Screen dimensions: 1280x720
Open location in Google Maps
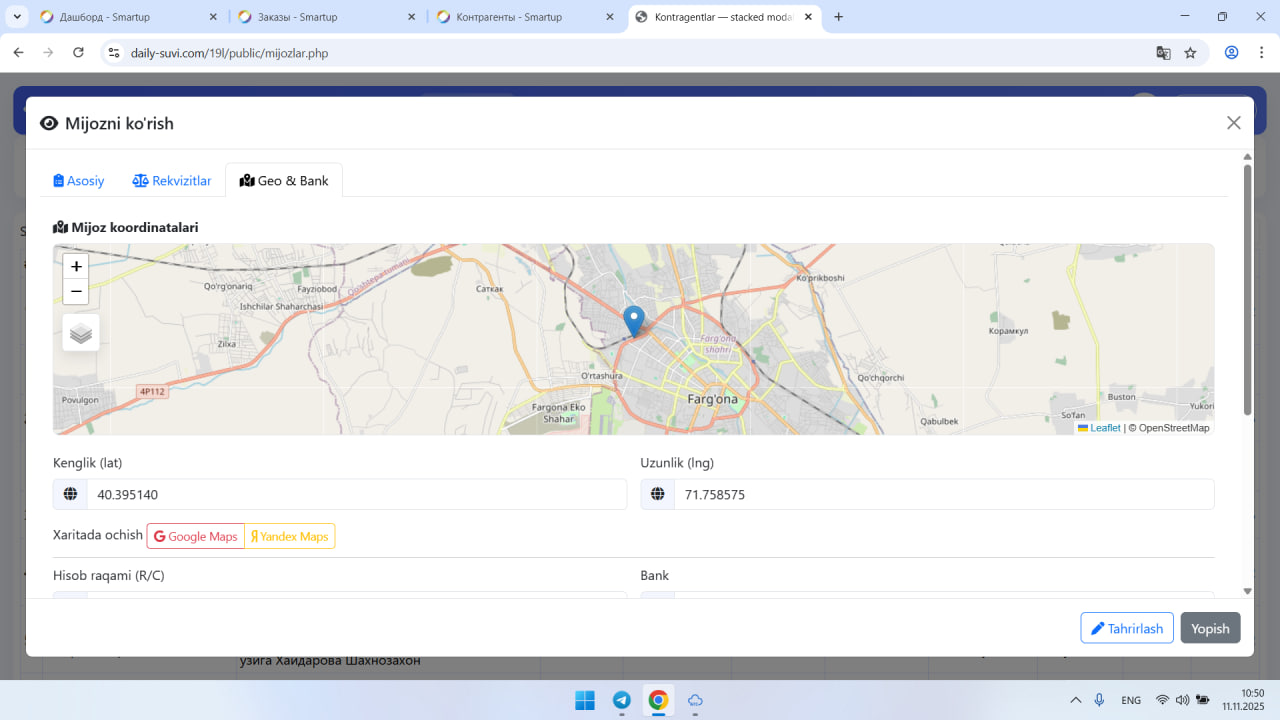(196, 537)
